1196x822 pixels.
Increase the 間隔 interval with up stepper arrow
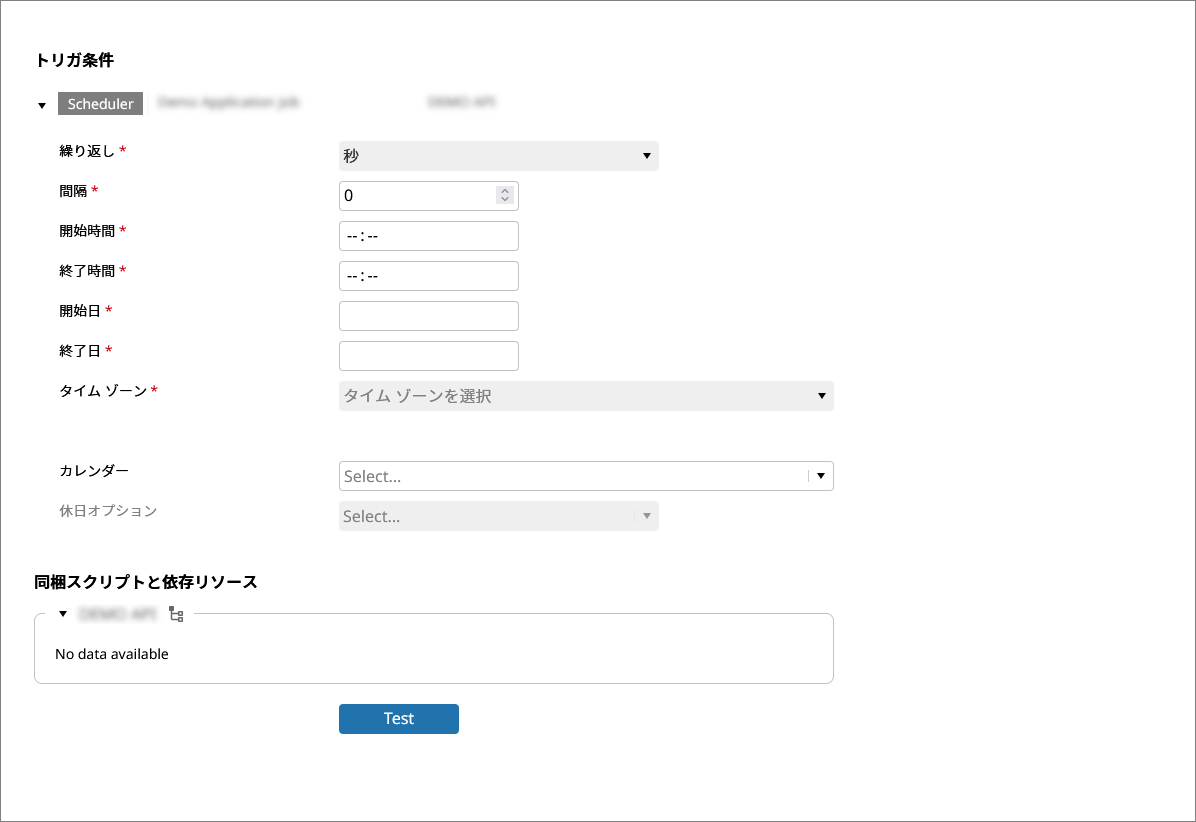click(505, 191)
